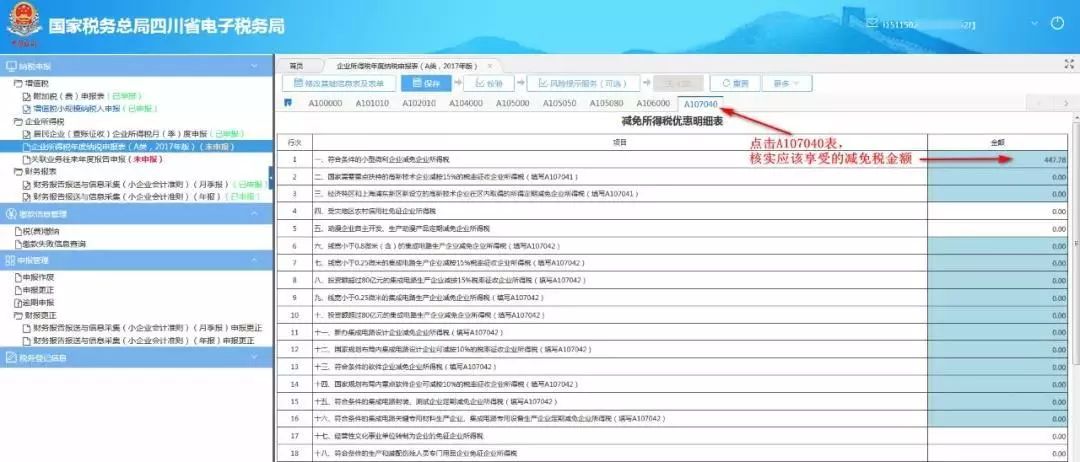Click 修改基础信息表及表单 button
The height and width of the screenshot is (462, 1080).
coord(339,83)
